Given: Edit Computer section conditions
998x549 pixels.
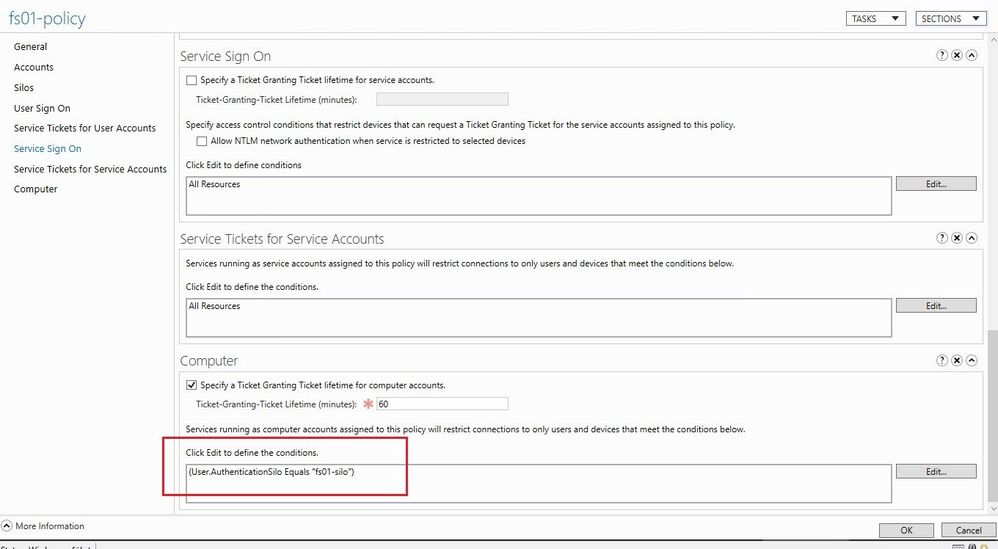Looking at the screenshot, I should 936,471.
